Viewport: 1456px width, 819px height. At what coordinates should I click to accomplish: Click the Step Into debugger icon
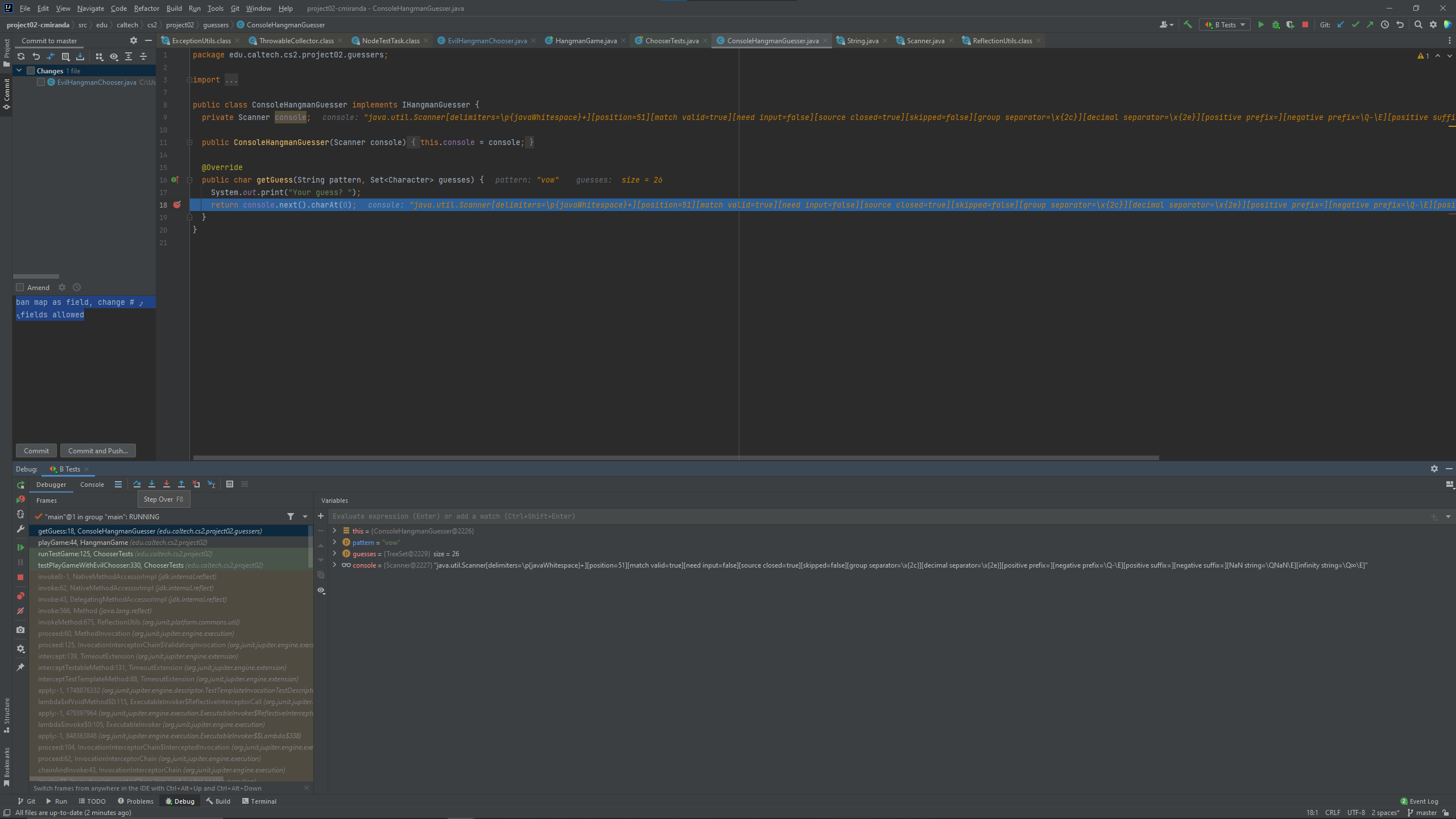(152, 484)
